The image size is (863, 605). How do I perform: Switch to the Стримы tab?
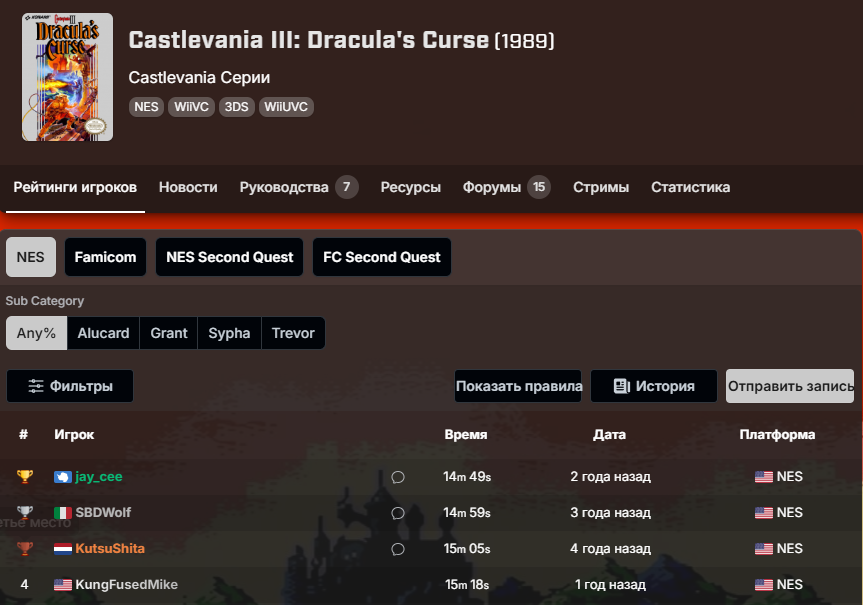click(x=601, y=188)
